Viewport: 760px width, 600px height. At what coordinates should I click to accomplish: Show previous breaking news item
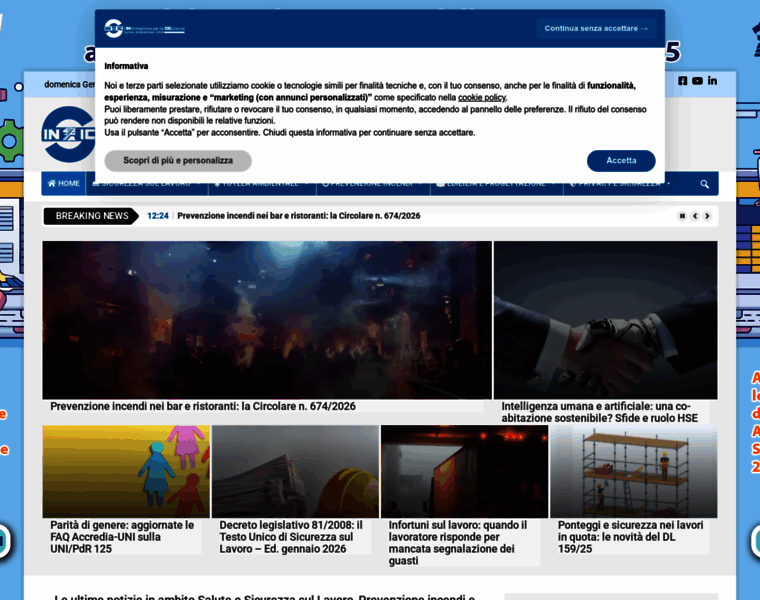[x=695, y=216]
